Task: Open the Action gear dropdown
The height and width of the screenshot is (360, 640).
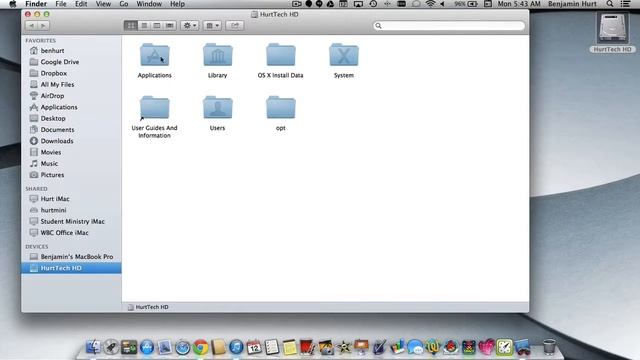Action: pos(190,25)
